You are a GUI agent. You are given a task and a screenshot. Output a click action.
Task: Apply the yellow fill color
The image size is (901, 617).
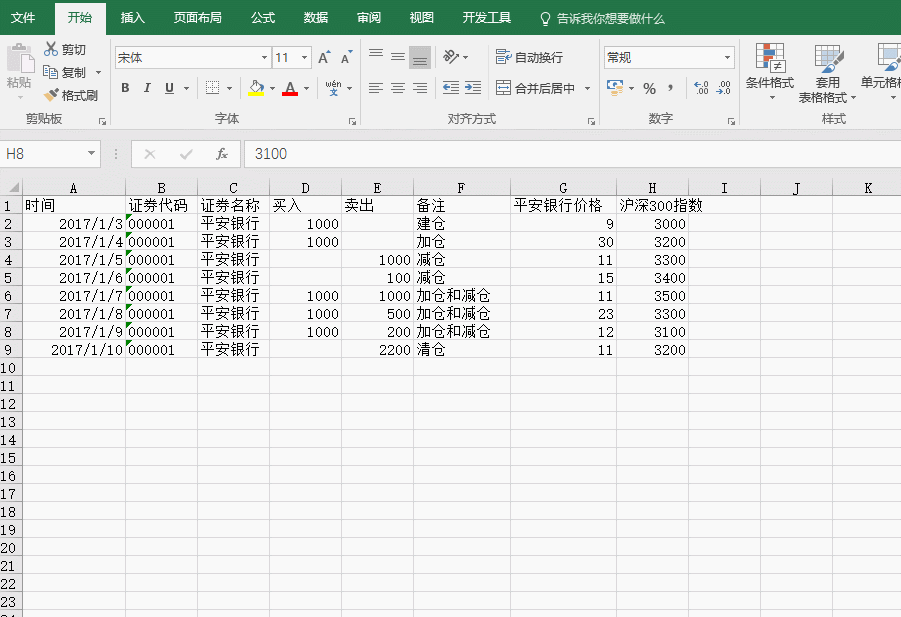tap(256, 88)
